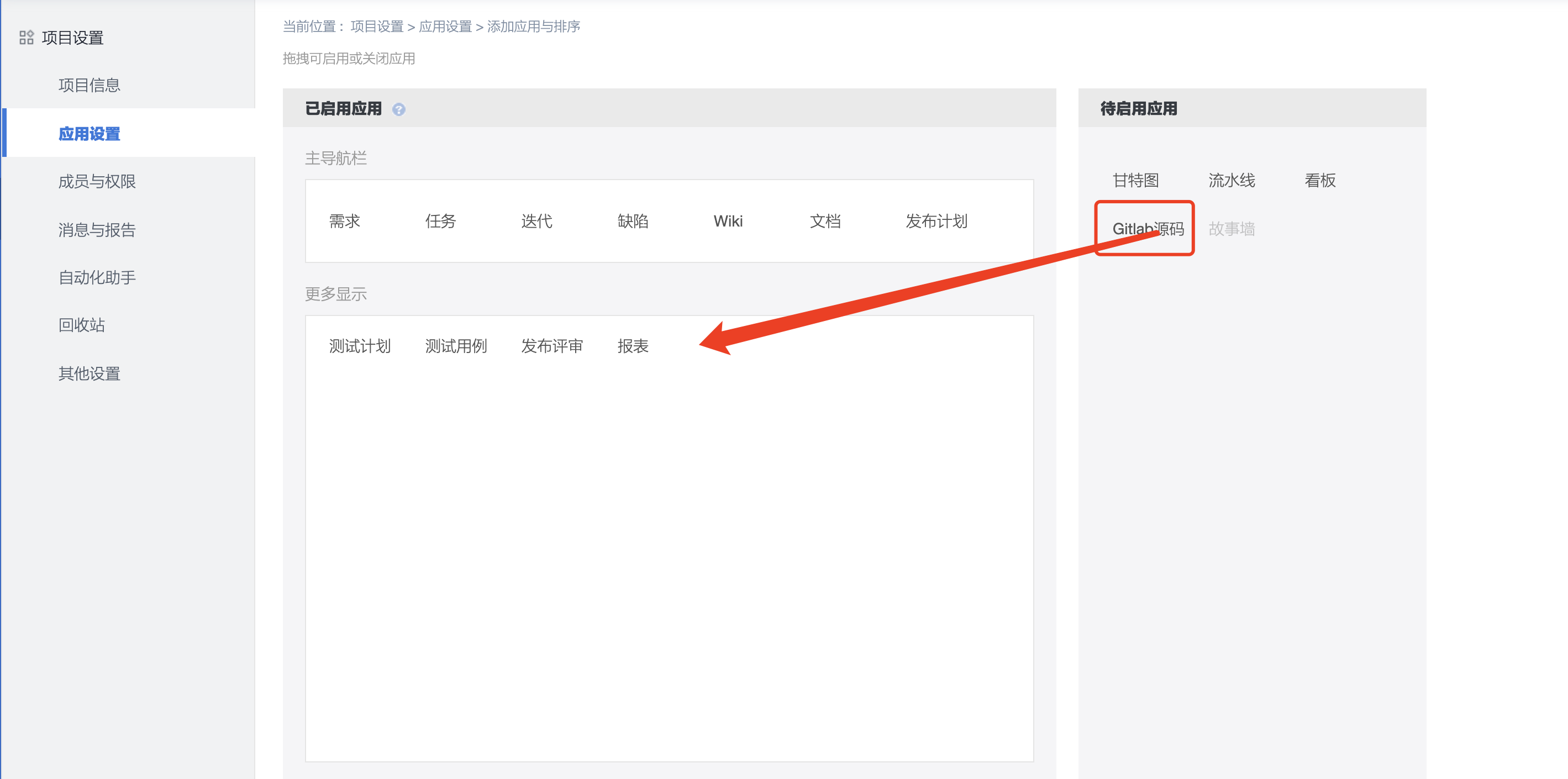Select 报表 under 更多显示
This screenshot has height=779, width=1568.
(633, 346)
